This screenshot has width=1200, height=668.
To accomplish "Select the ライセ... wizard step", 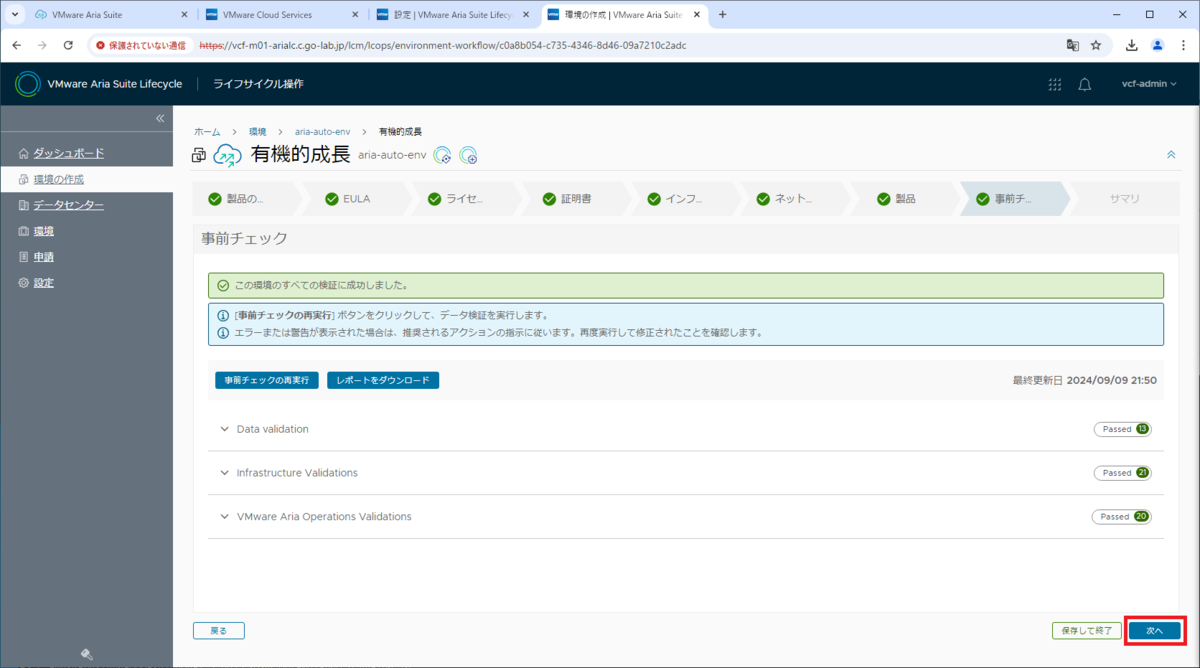I will point(465,199).
